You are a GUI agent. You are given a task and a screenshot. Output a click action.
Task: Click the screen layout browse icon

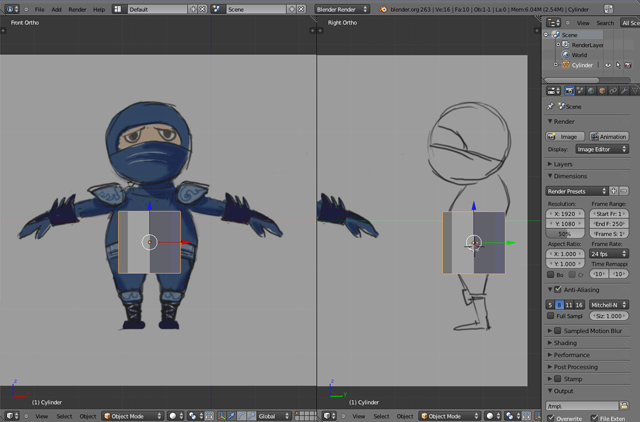pos(118,9)
